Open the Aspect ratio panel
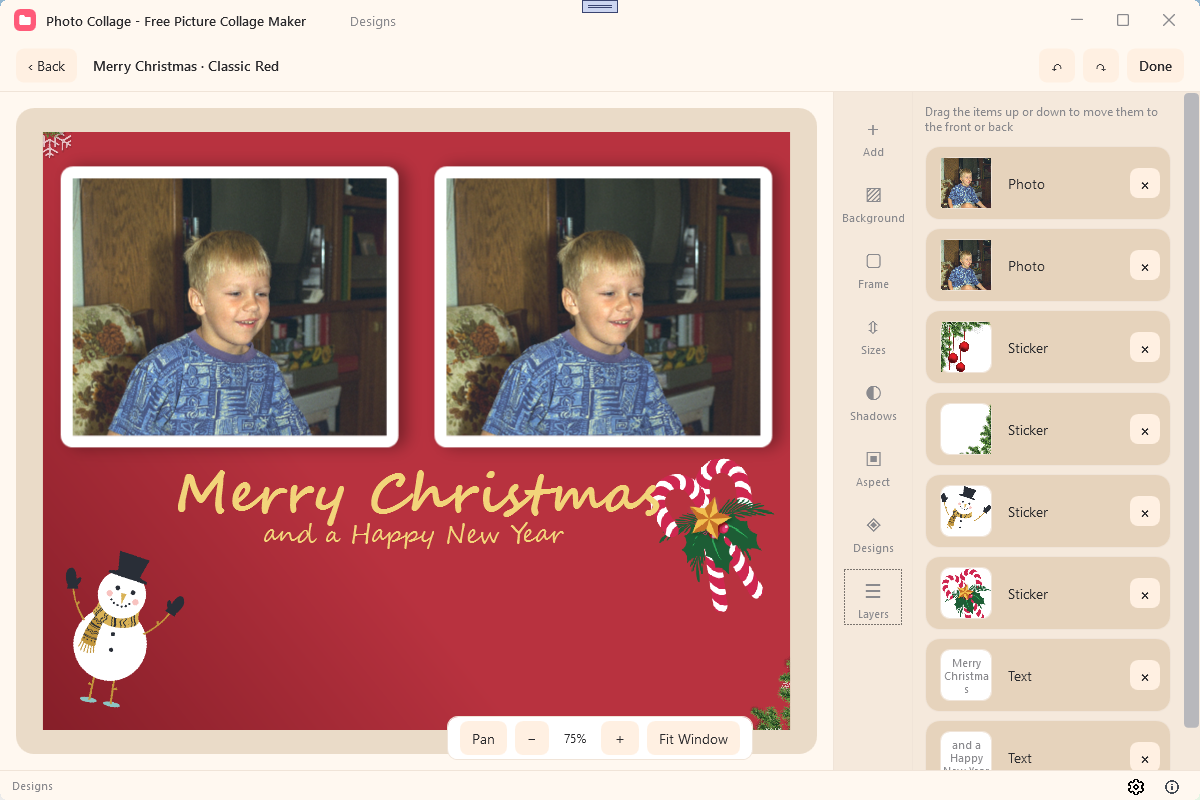Screen dimensions: 1200x800 pyautogui.click(x=873, y=470)
